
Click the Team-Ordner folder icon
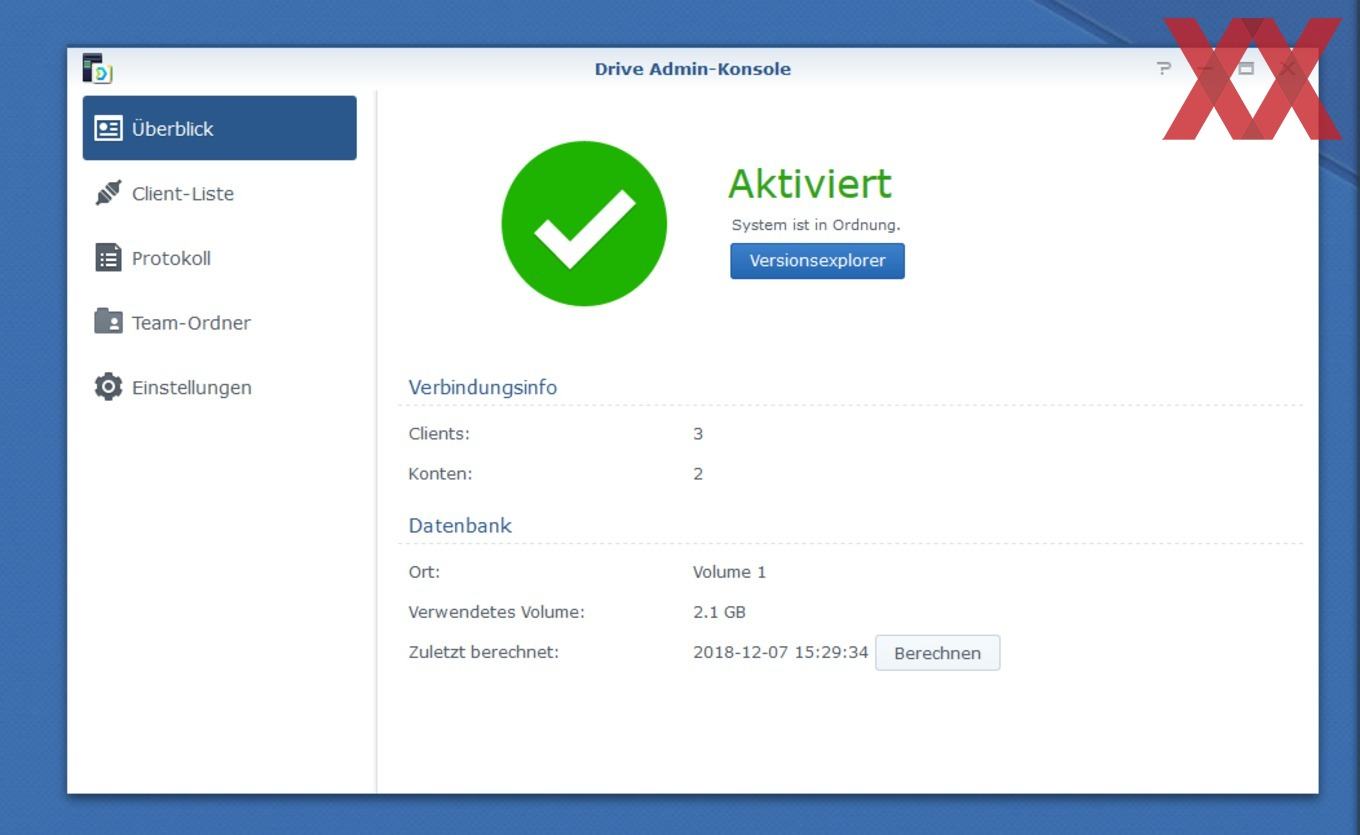(x=108, y=321)
